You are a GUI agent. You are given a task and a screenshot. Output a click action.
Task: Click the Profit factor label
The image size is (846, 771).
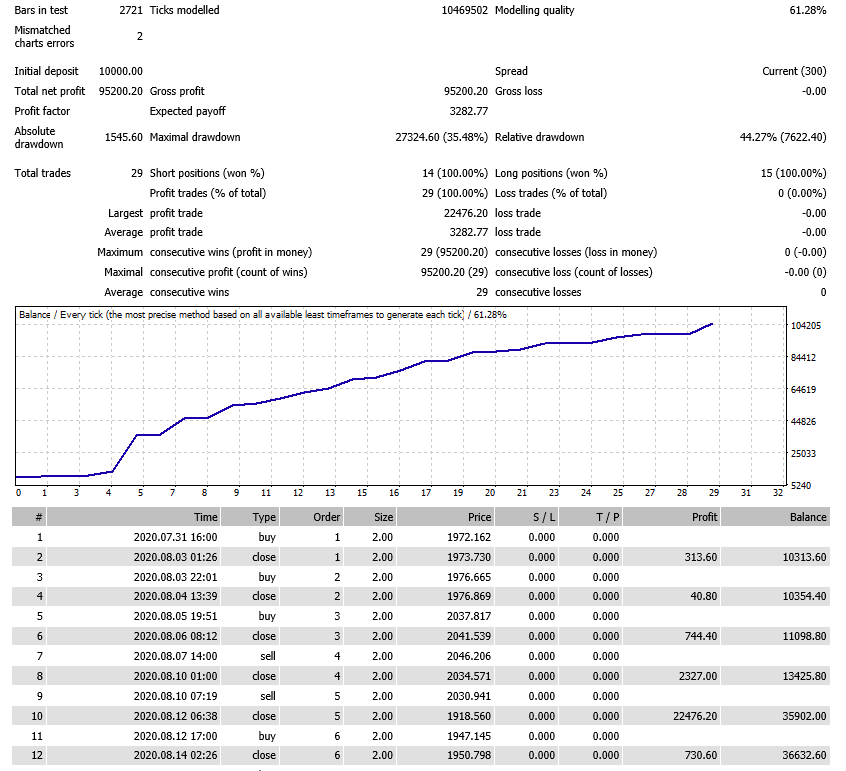coord(42,111)
